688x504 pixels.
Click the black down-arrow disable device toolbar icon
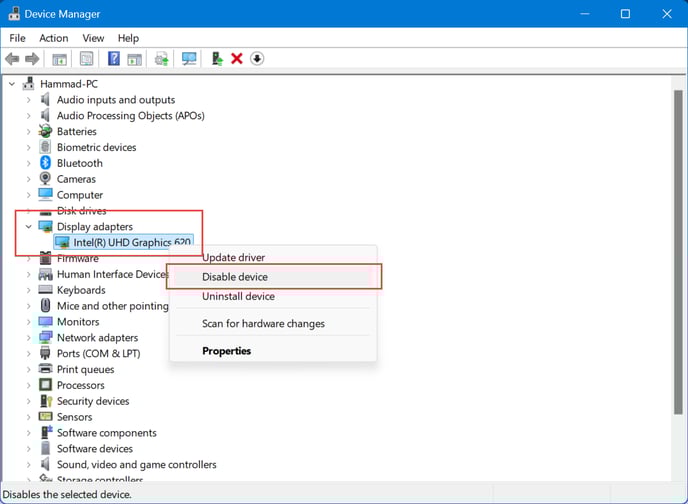click(257, 59)
